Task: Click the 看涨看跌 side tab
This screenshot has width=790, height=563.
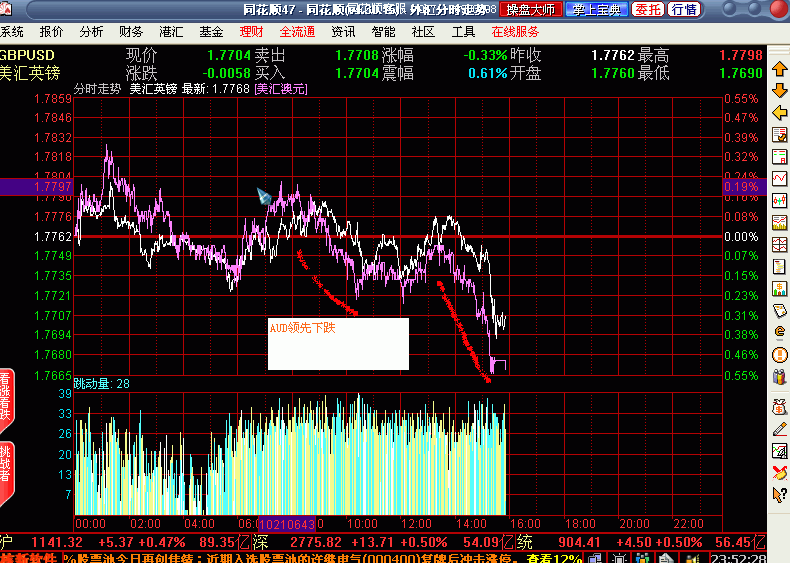Action: coord(6,398)
